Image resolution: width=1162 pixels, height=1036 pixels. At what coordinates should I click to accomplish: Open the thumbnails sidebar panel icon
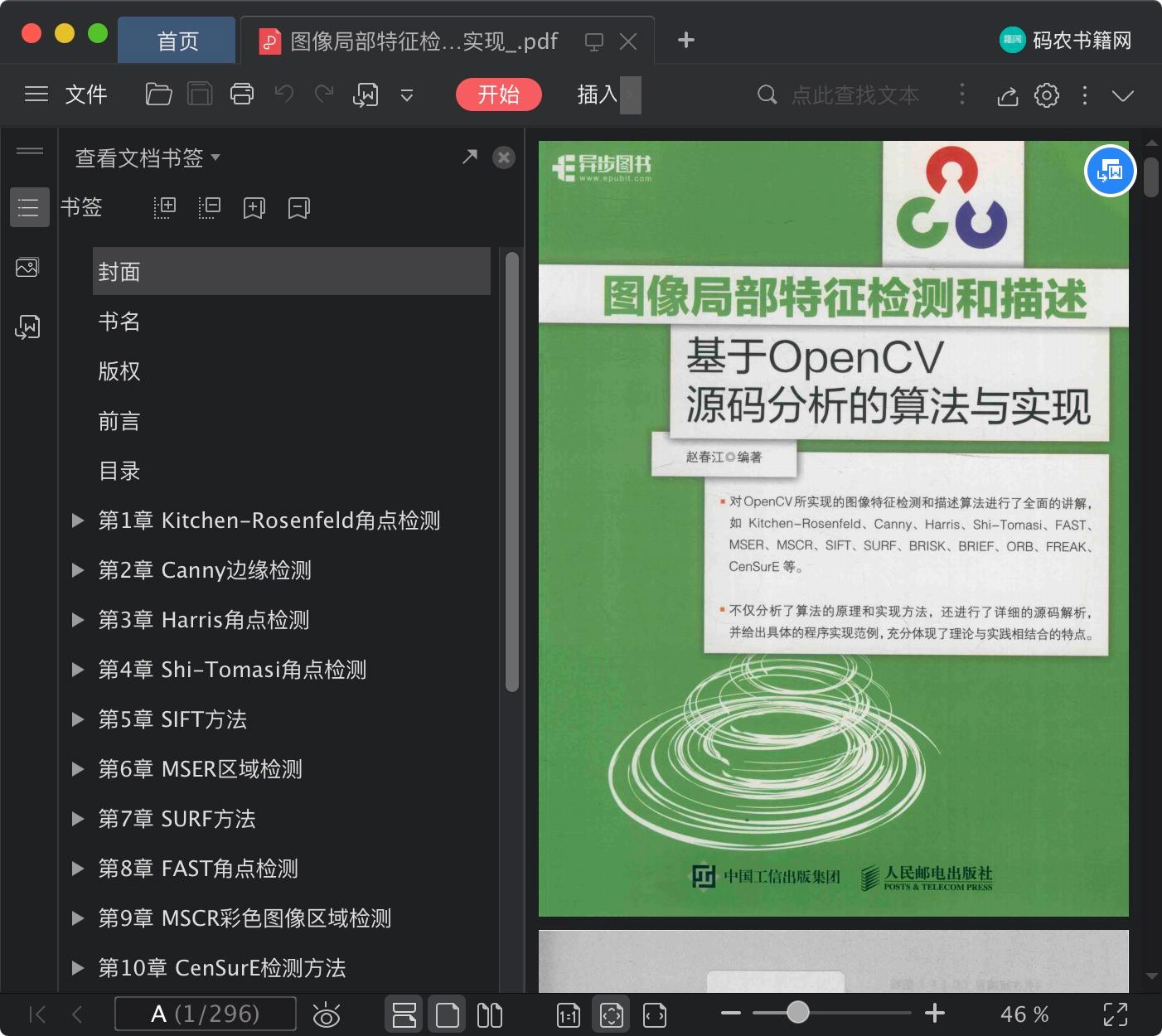pos(27,268)
